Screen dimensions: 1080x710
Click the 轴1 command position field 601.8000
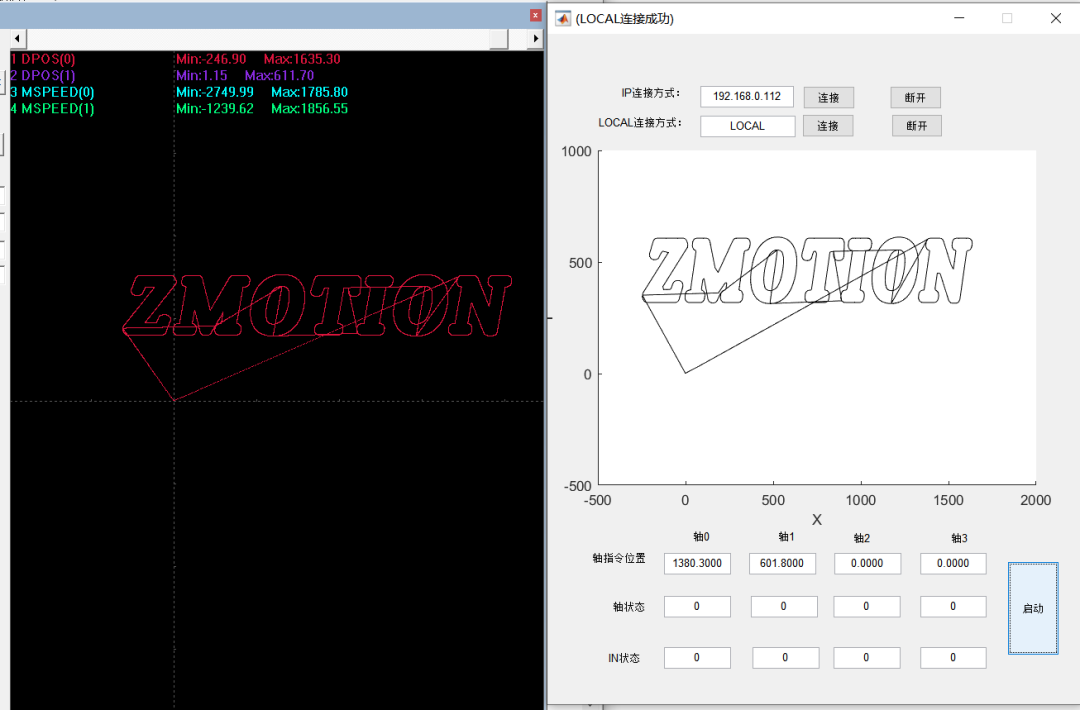783,563
